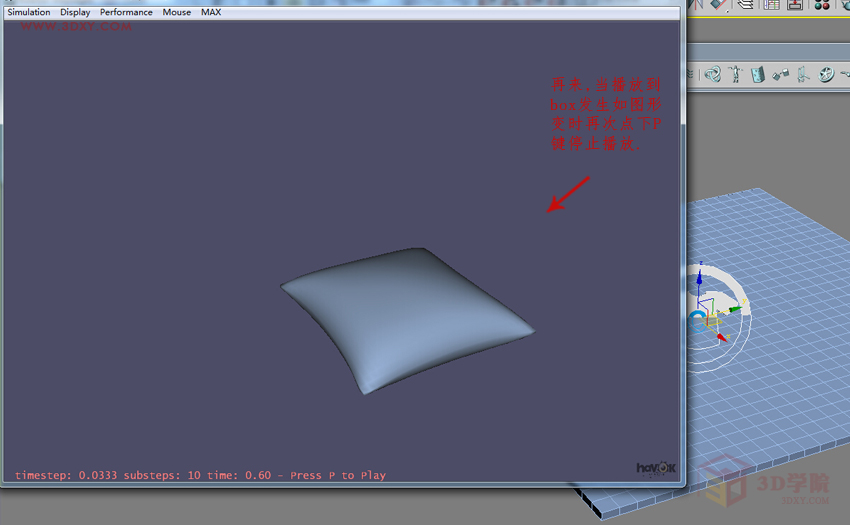Open the Schematic View icon
This screenshot has height=525, width=850.
pyautogui.click(x=795, y=4)
